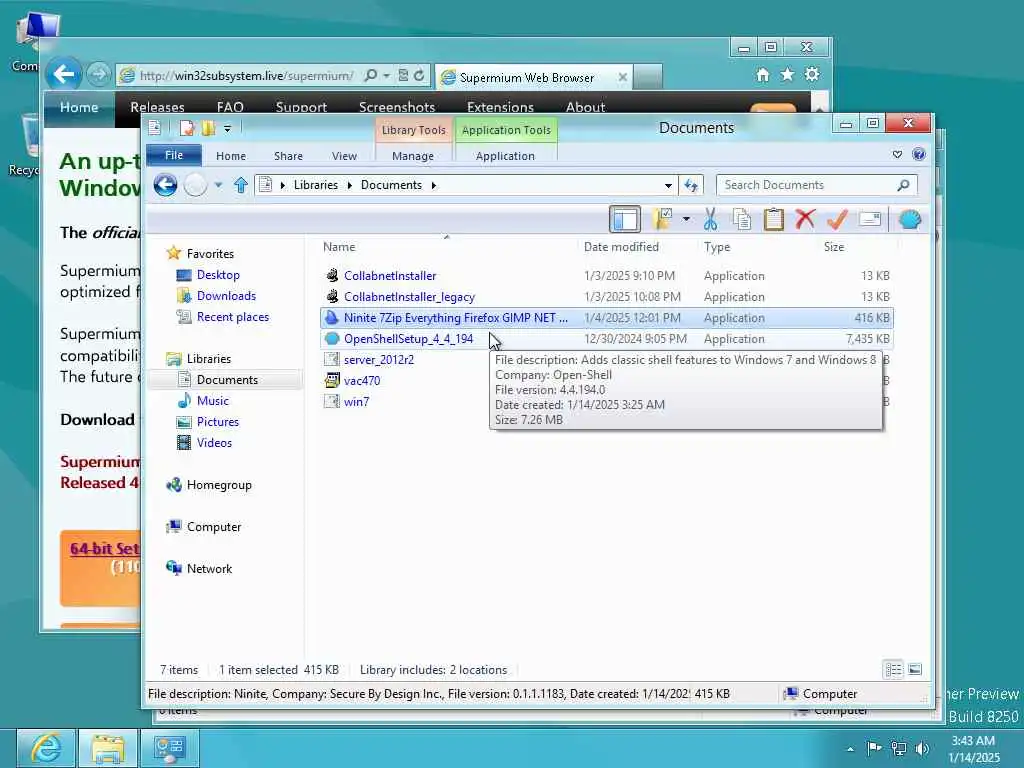Open the File ribbon tab

coord(174,155)
